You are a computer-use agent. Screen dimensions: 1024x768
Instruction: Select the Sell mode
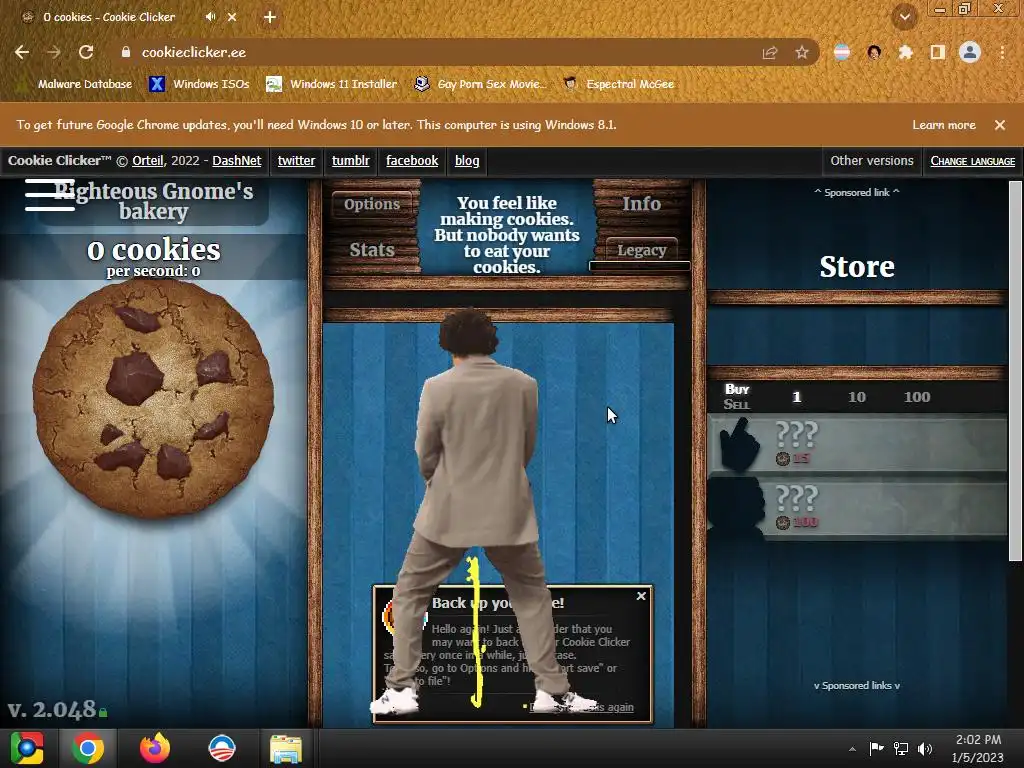(x=737, y=404)
